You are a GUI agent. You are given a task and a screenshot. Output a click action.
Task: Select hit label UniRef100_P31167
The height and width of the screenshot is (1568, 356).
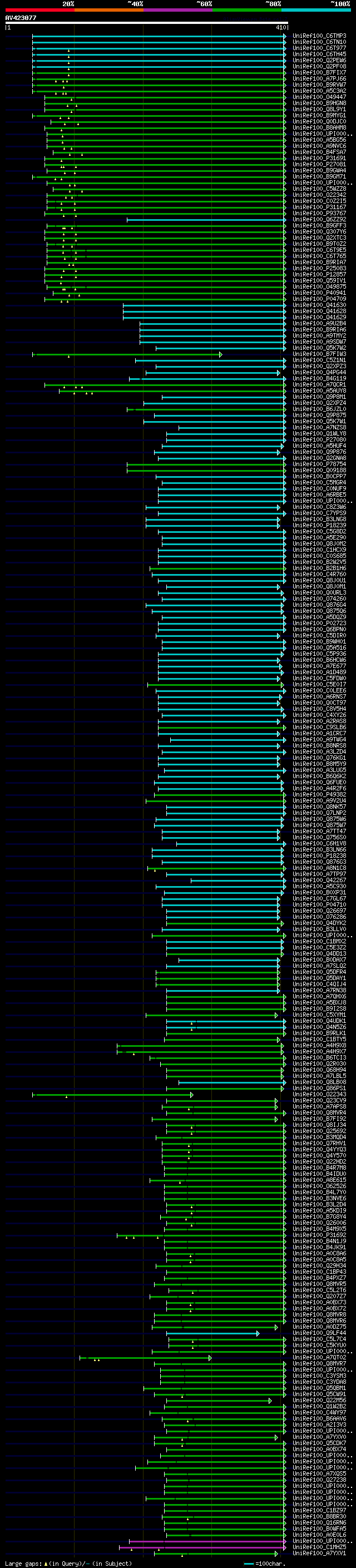click(x=319, y=207)
